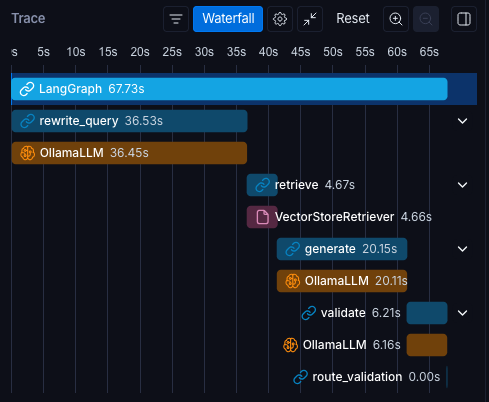
Task: Select the generate 20.15s span bar
Action: point(342,249)
